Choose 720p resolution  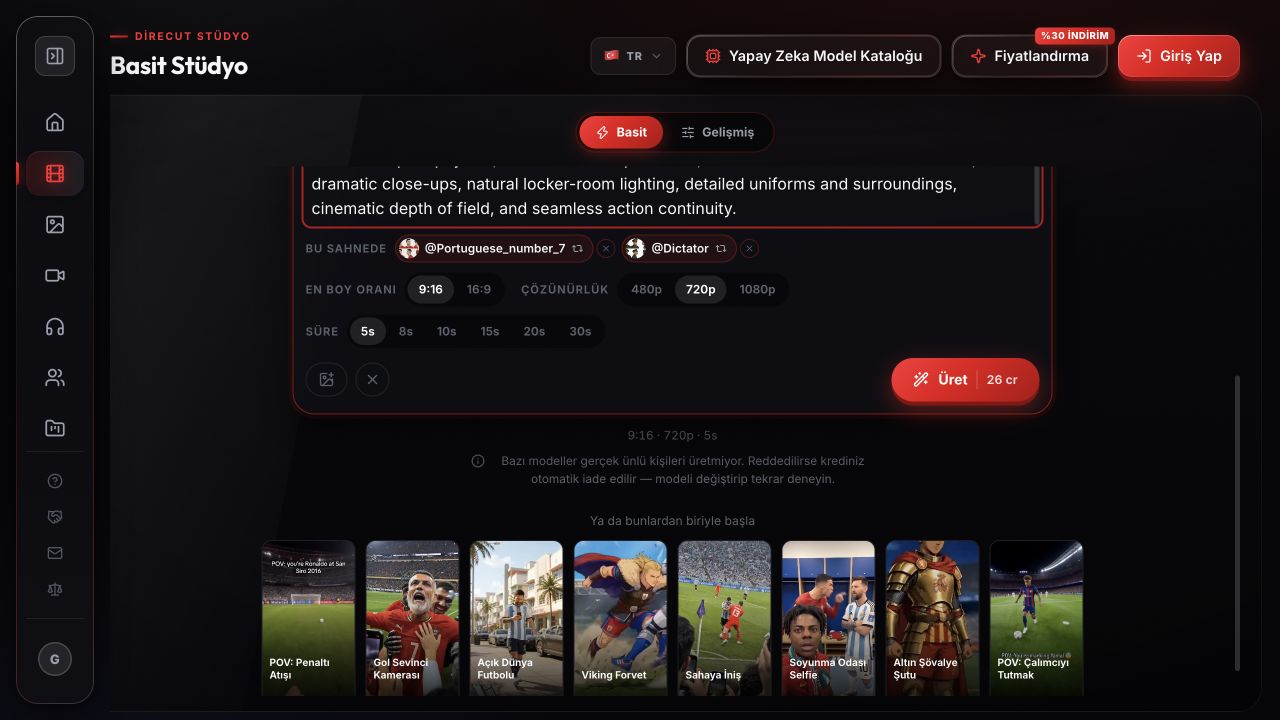[x=700, y=289]
